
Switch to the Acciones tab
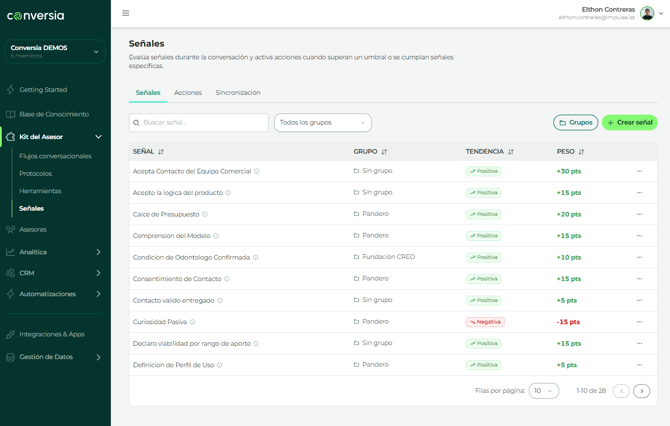188,93
